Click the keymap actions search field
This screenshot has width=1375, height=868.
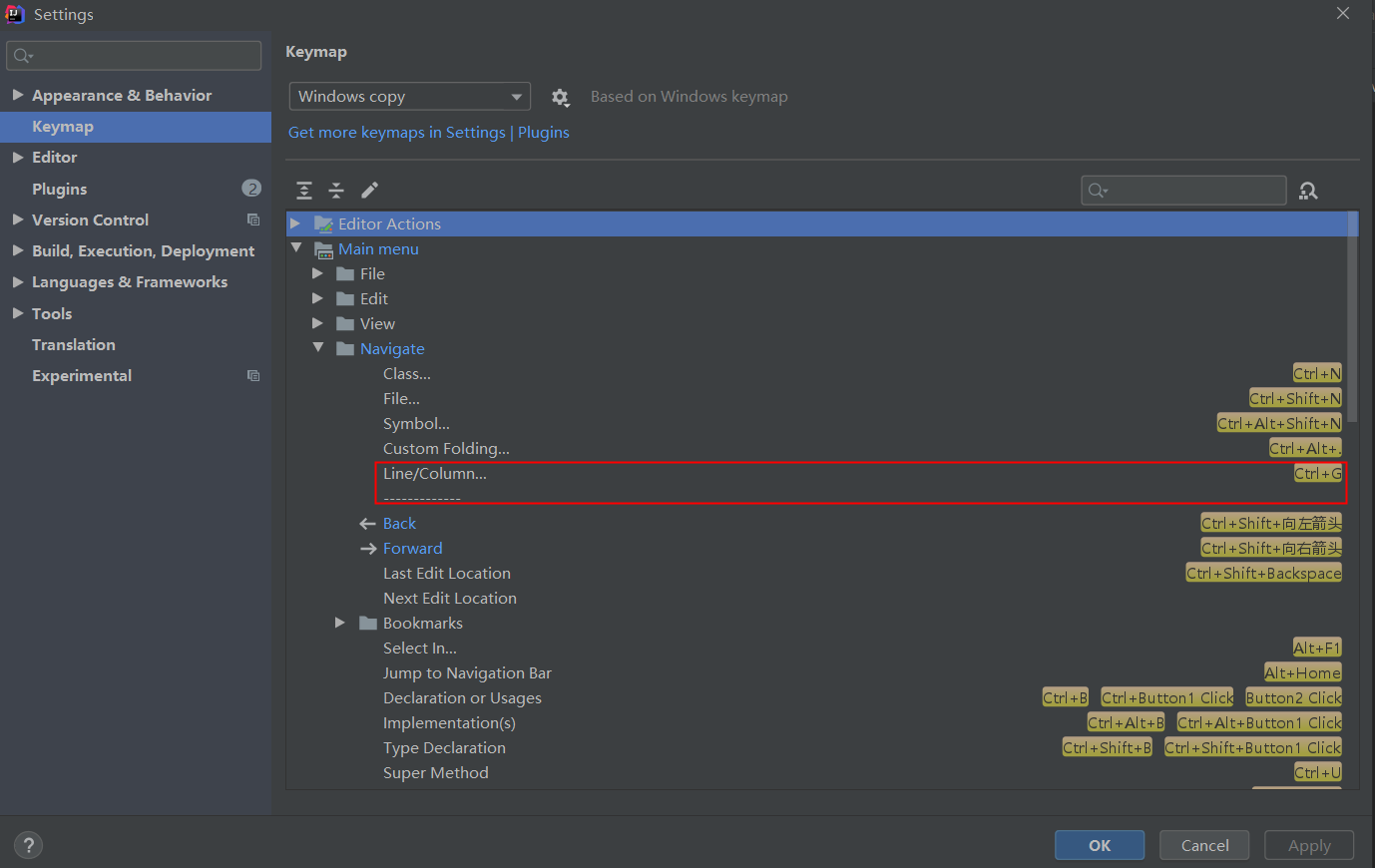[1183, 191]
